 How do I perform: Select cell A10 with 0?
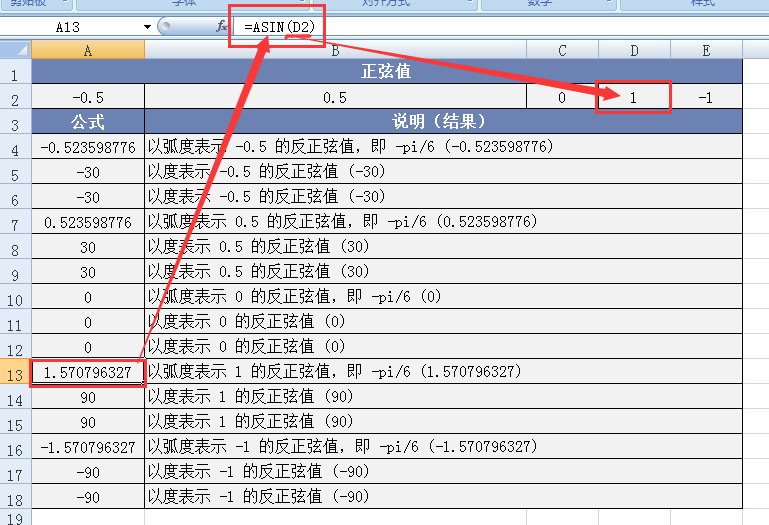tap(88, 297)
